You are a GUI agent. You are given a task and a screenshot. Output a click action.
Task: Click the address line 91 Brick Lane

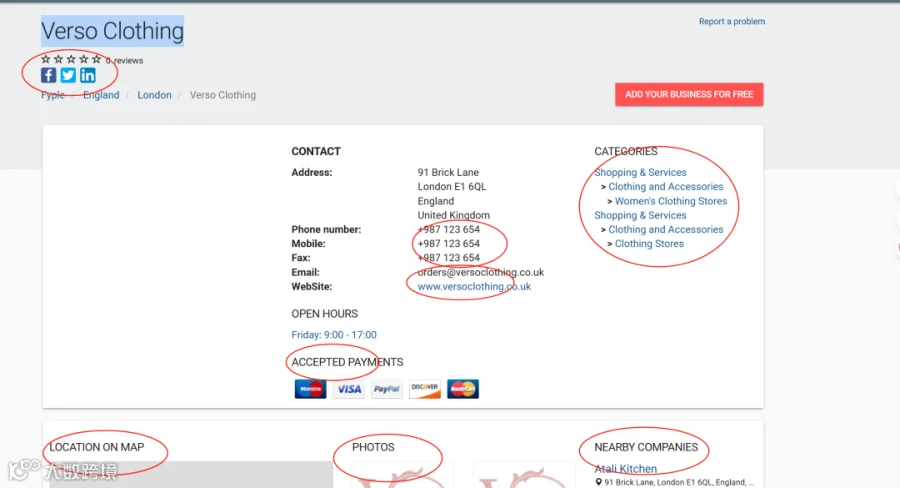tap(448, 172)
